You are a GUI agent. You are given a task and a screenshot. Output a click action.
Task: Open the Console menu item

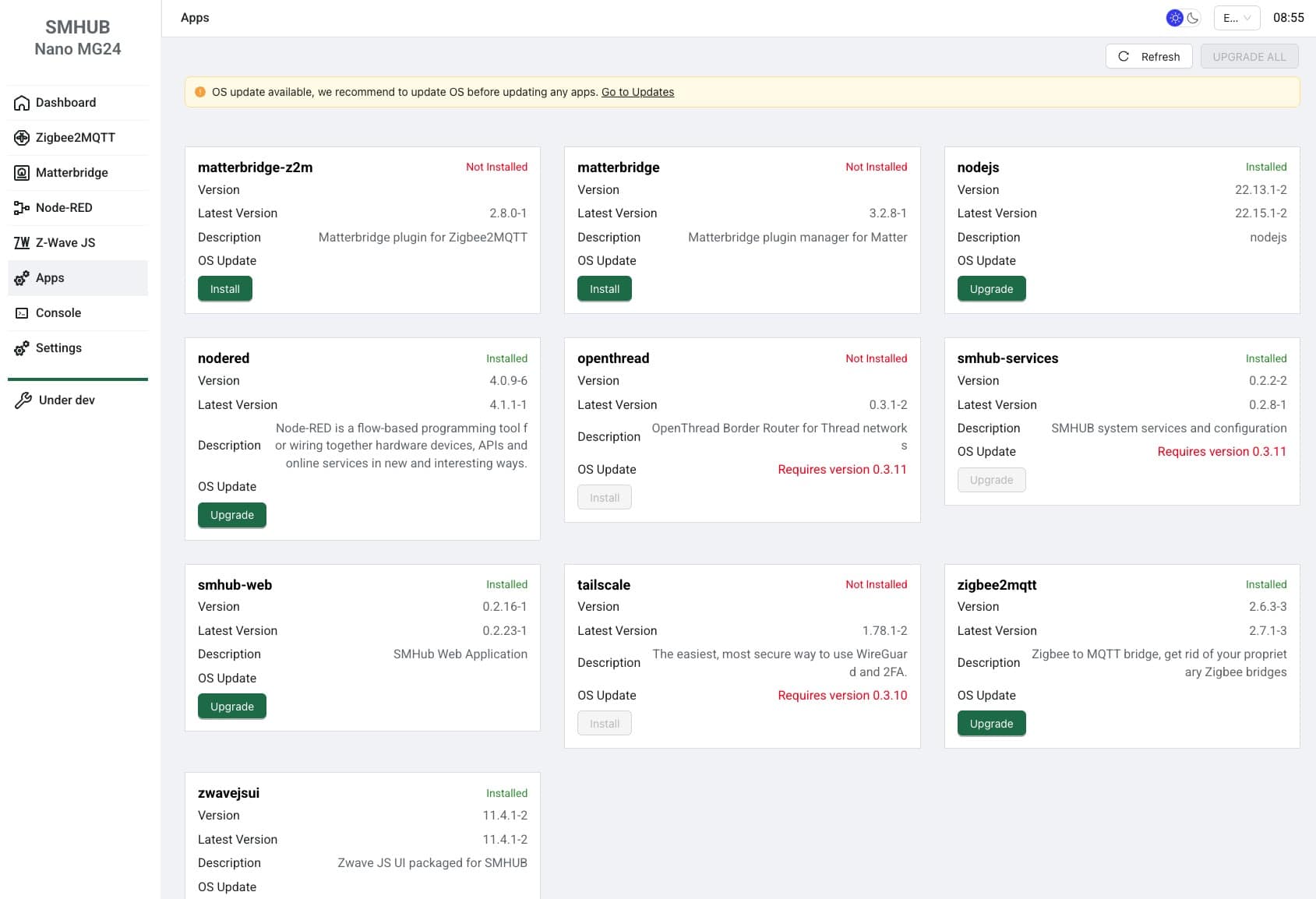[x=58, y=313]
